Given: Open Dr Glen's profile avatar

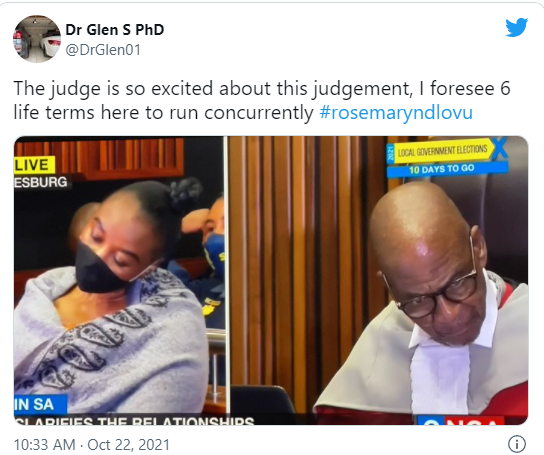Looking at the screenshot, I should pos(37,39).
